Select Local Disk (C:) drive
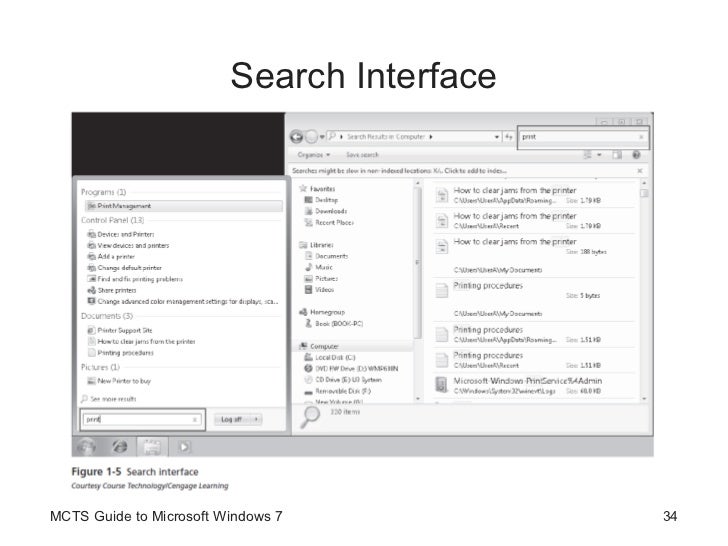Viewport: 728px width, 546px height. coord(330,357)
